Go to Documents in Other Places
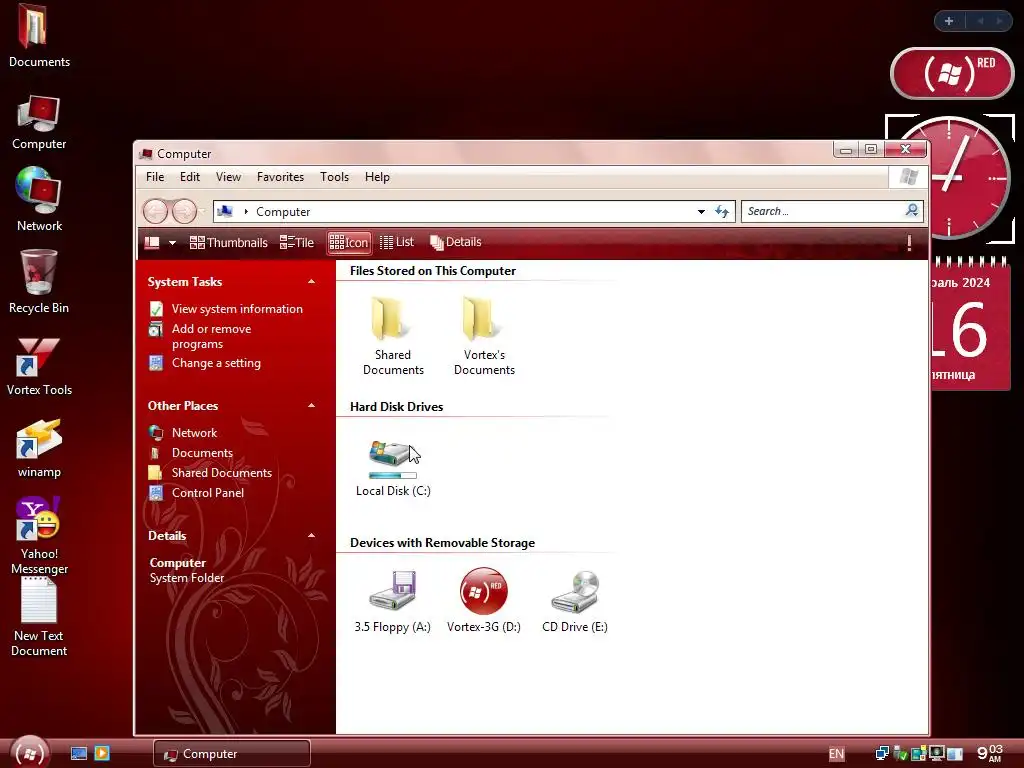 pyautogui.click(x=202, y=453)
